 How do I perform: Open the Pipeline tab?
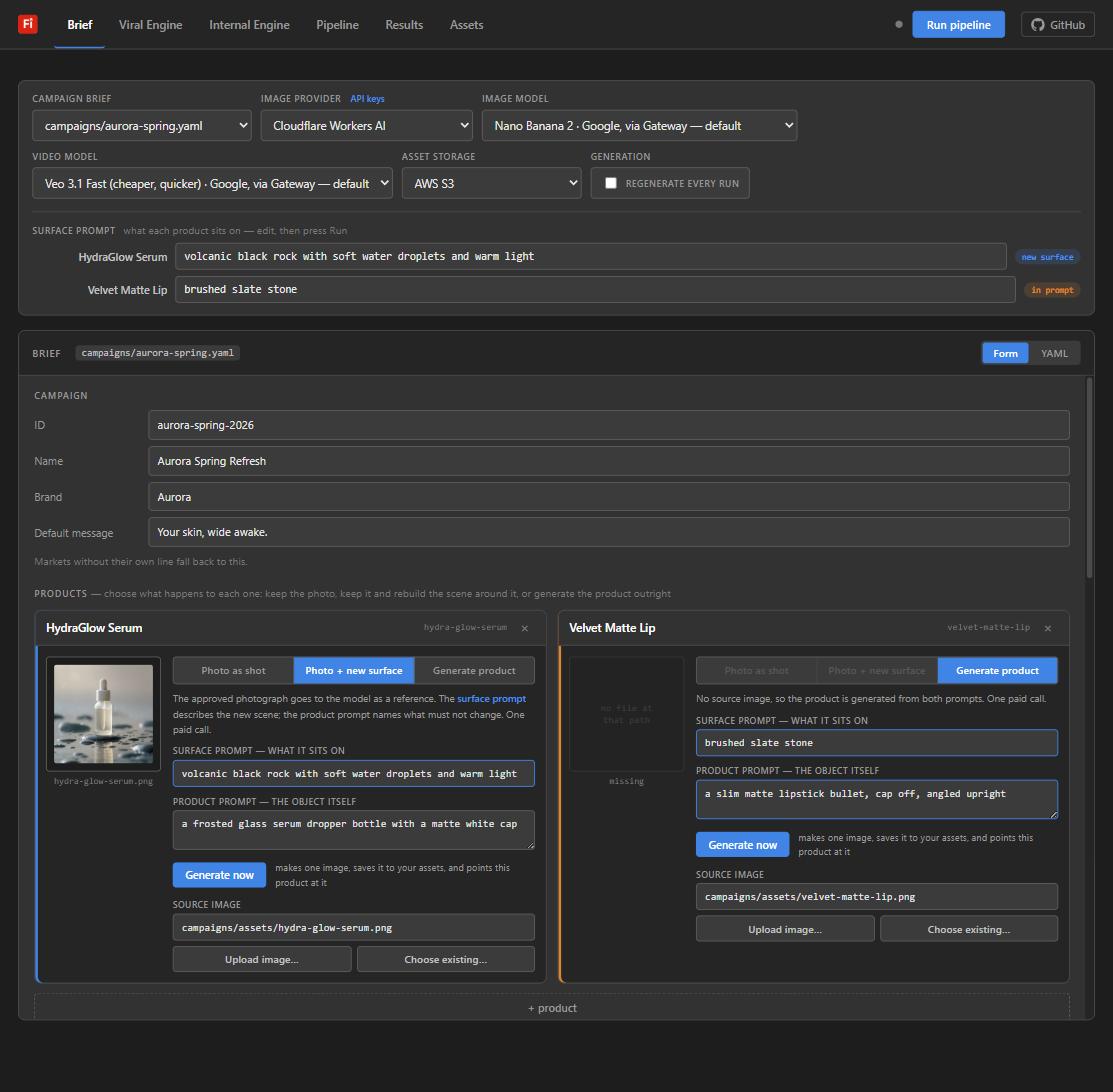[337, 25]
